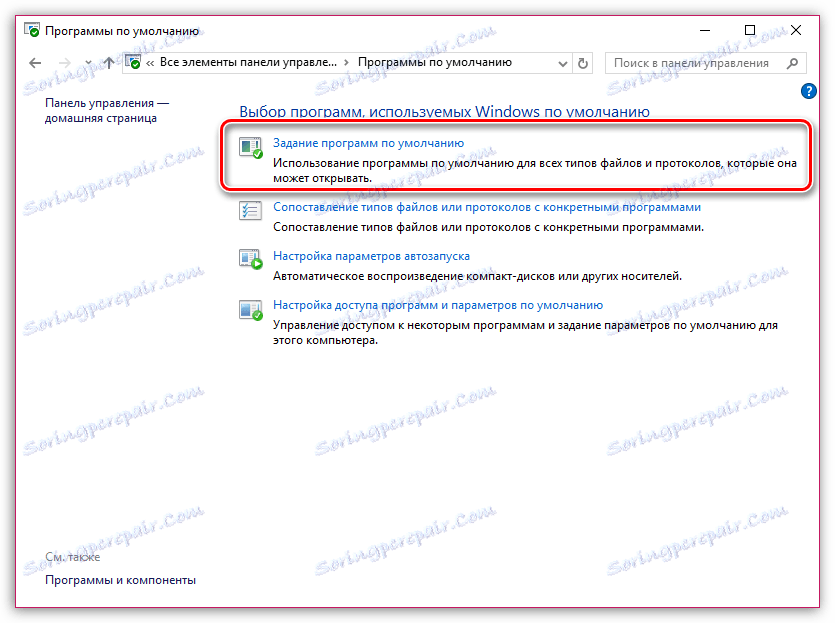Click the search magnifier icon

click(x=792, y=63)
